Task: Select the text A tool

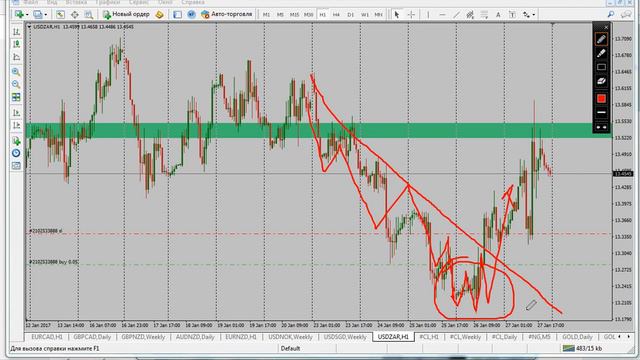Action: point(498,15)
